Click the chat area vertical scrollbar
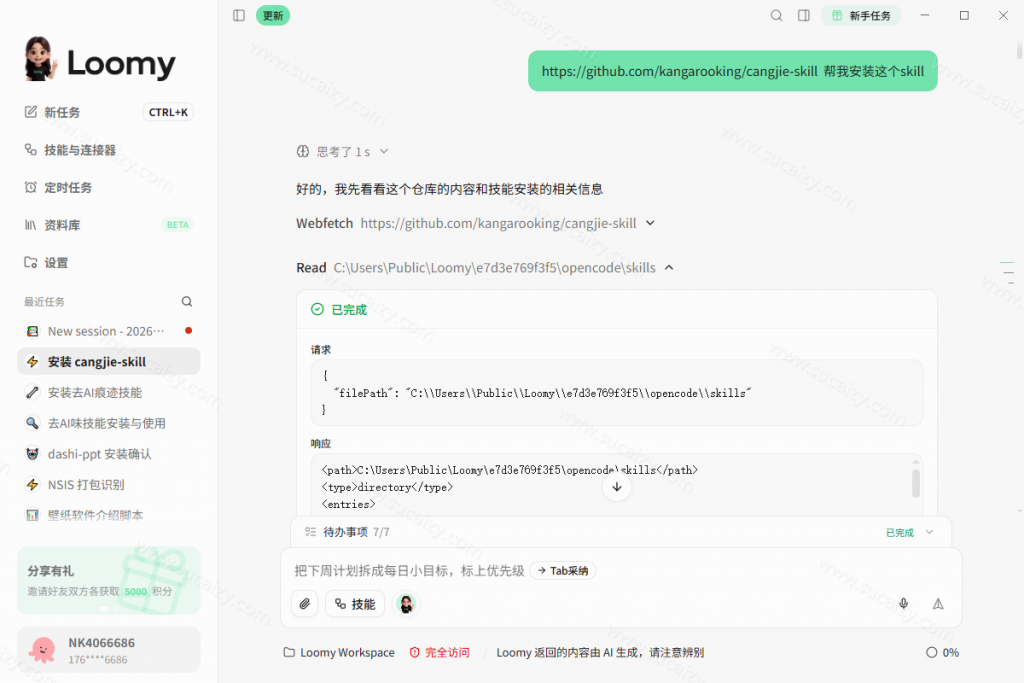This screenshot has height=683, width=1024. (1019, 50)
